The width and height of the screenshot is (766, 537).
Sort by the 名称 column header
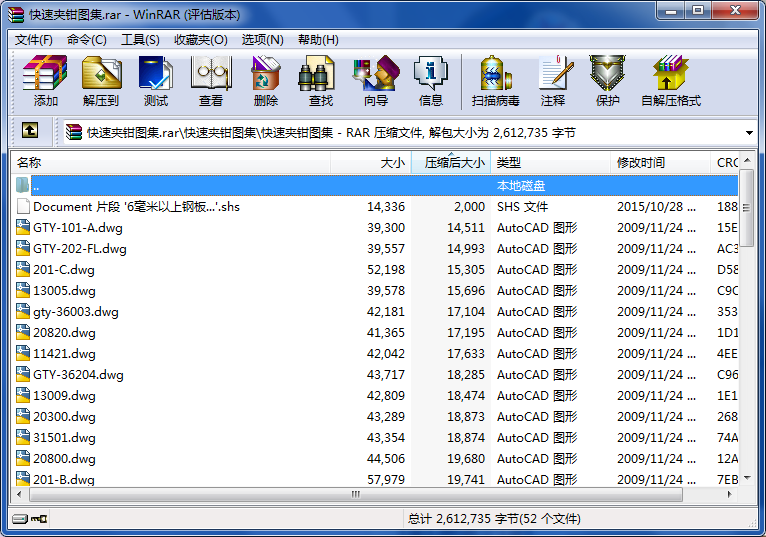(171, 163)
